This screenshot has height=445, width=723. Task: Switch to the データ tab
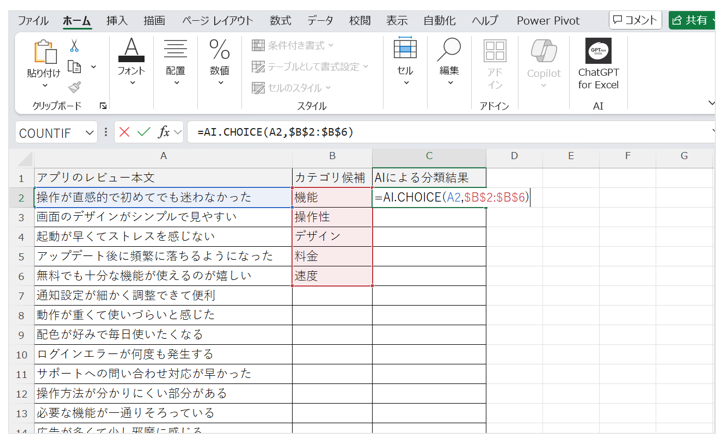[x=320, y=21]
